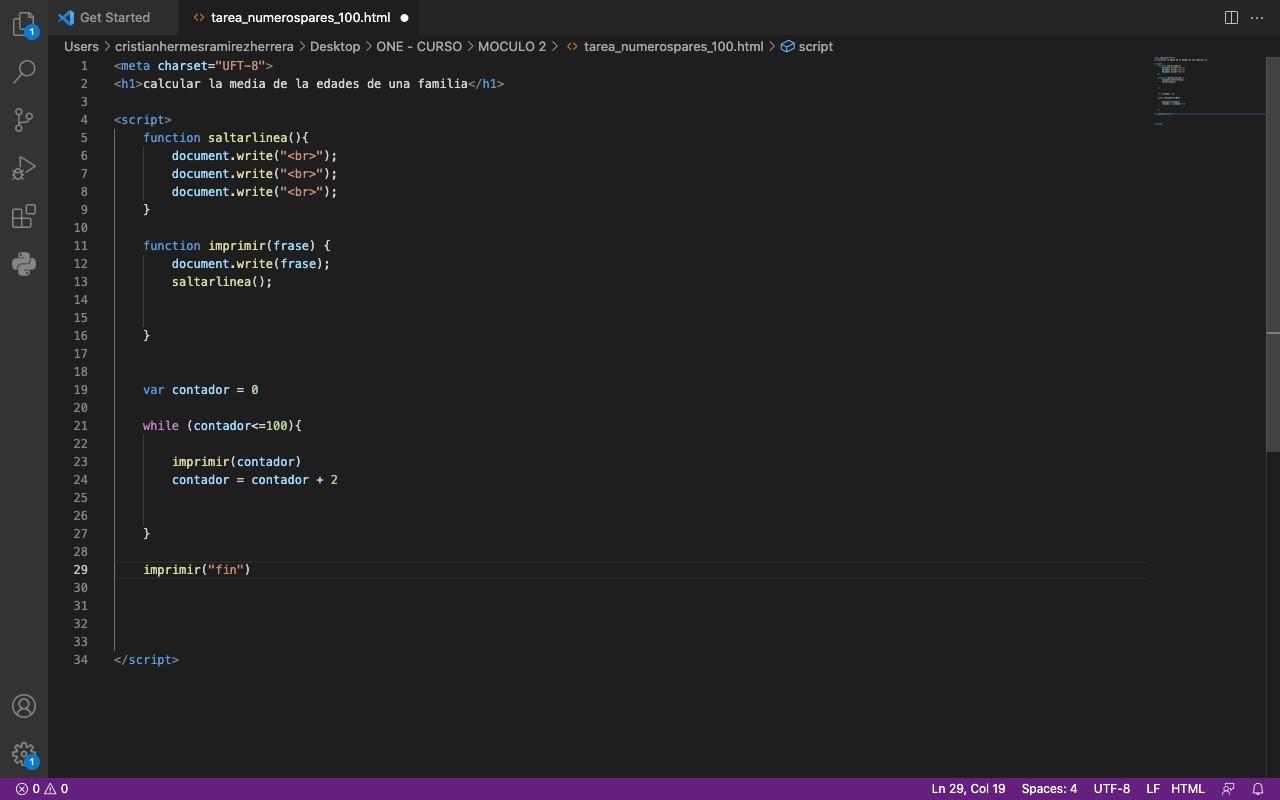This screenshot has width=1280, height=800.
Task: Click the closing </script> tag
Action: point(146,660)
